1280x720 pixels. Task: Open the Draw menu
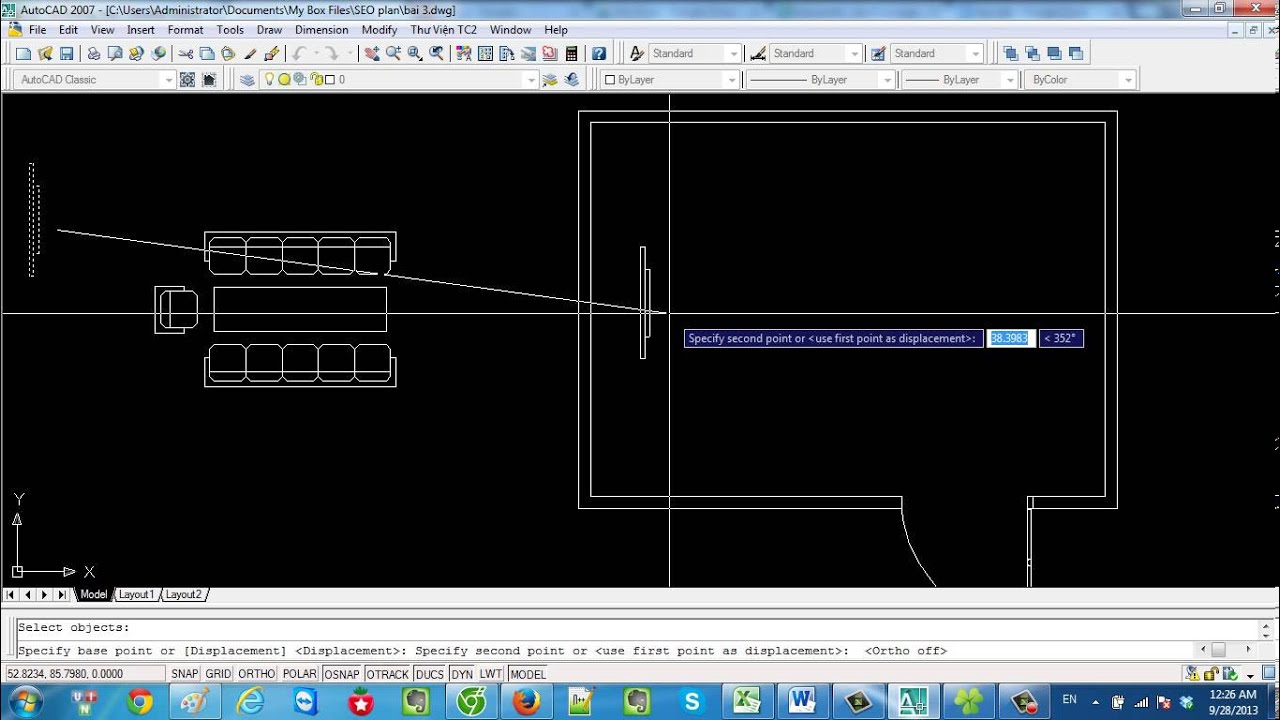pyautogui.click(x=269, y=30)
